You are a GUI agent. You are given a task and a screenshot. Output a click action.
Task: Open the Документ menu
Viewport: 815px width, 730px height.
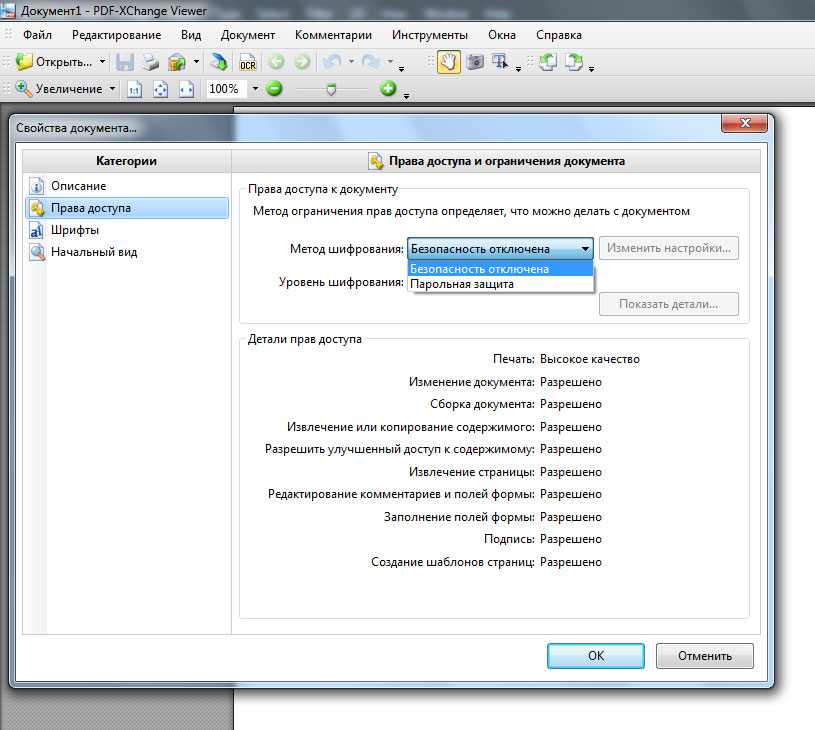pos(248,35)
